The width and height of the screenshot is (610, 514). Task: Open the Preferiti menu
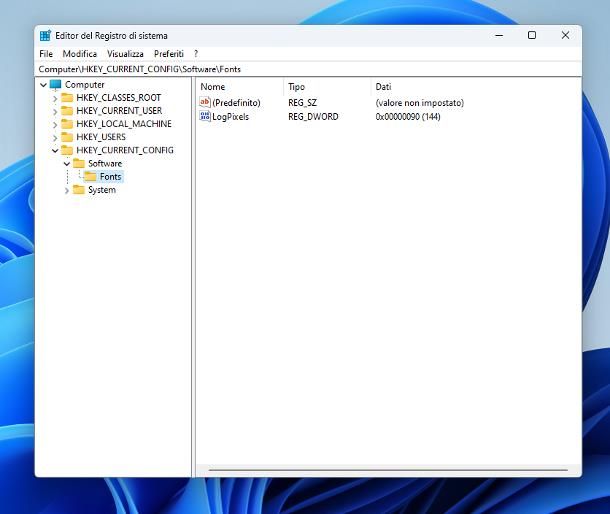(x=169, y=54)
